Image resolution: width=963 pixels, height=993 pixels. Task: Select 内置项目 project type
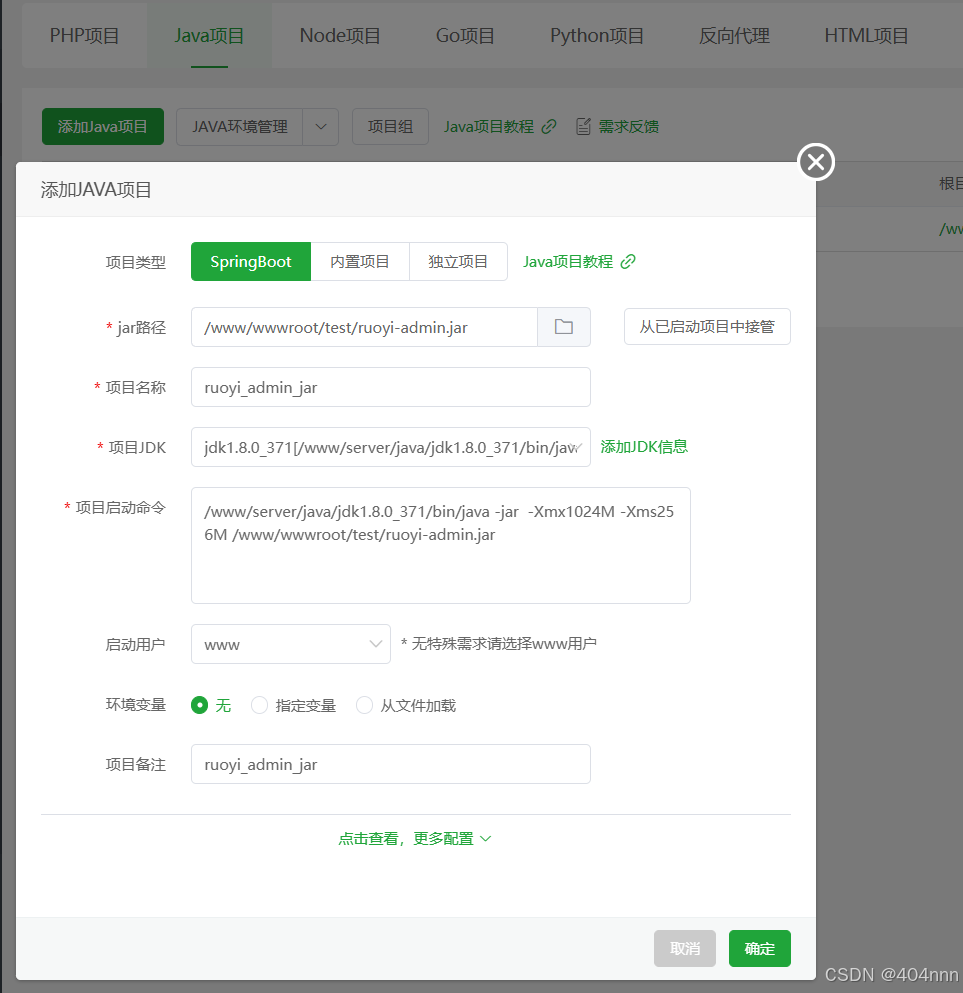(360, 262)
